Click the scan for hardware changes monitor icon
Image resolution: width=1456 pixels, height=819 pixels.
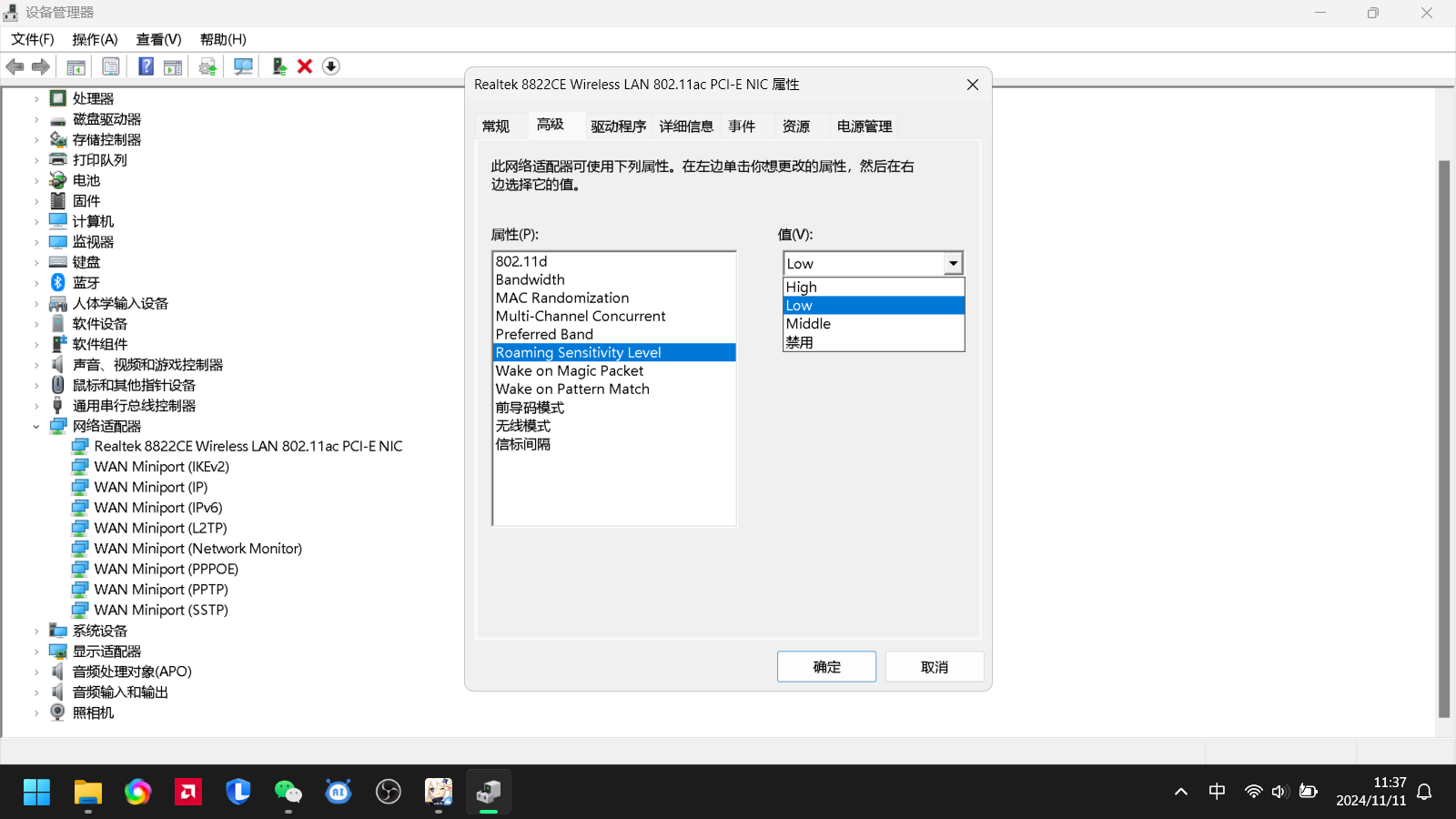coord(243,66)
